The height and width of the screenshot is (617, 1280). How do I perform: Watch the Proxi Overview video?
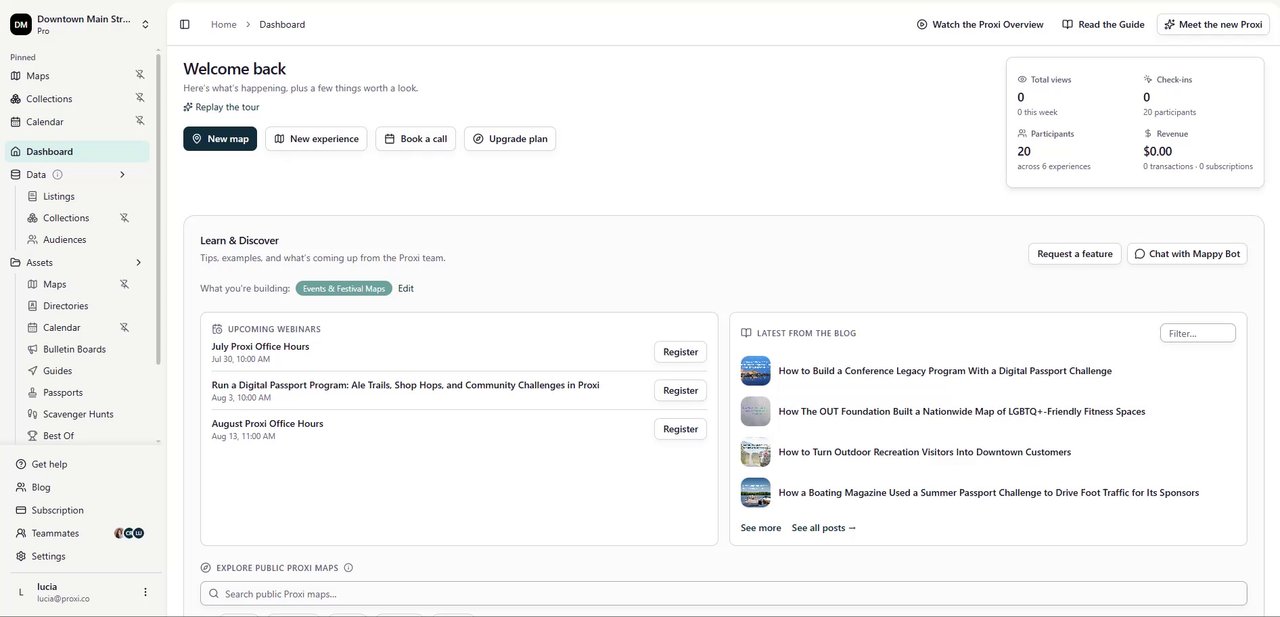(x=980, y=24)
